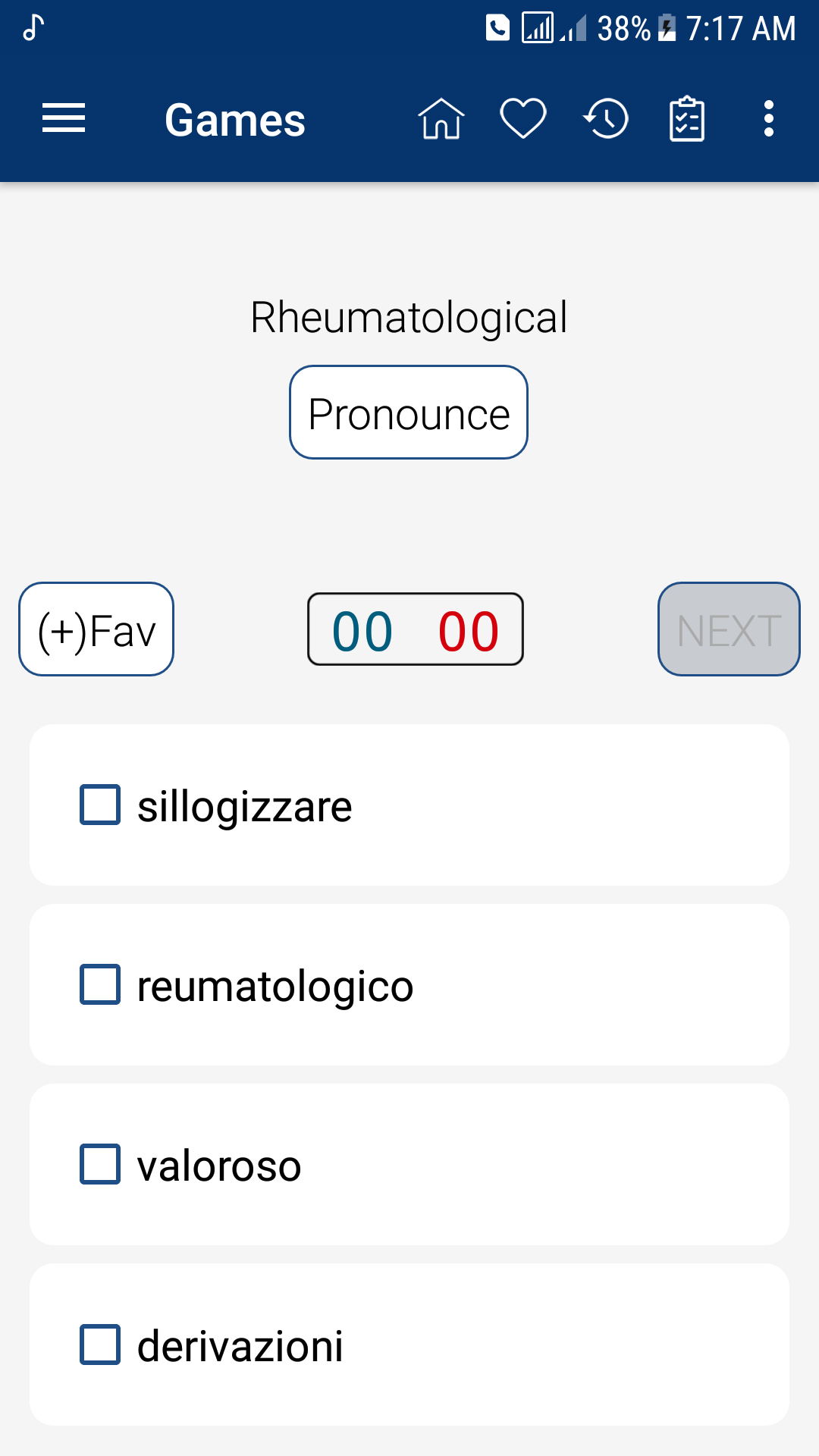Open history via the clock icon
This screenshot has width=819, height=1456.
(606, 119)
